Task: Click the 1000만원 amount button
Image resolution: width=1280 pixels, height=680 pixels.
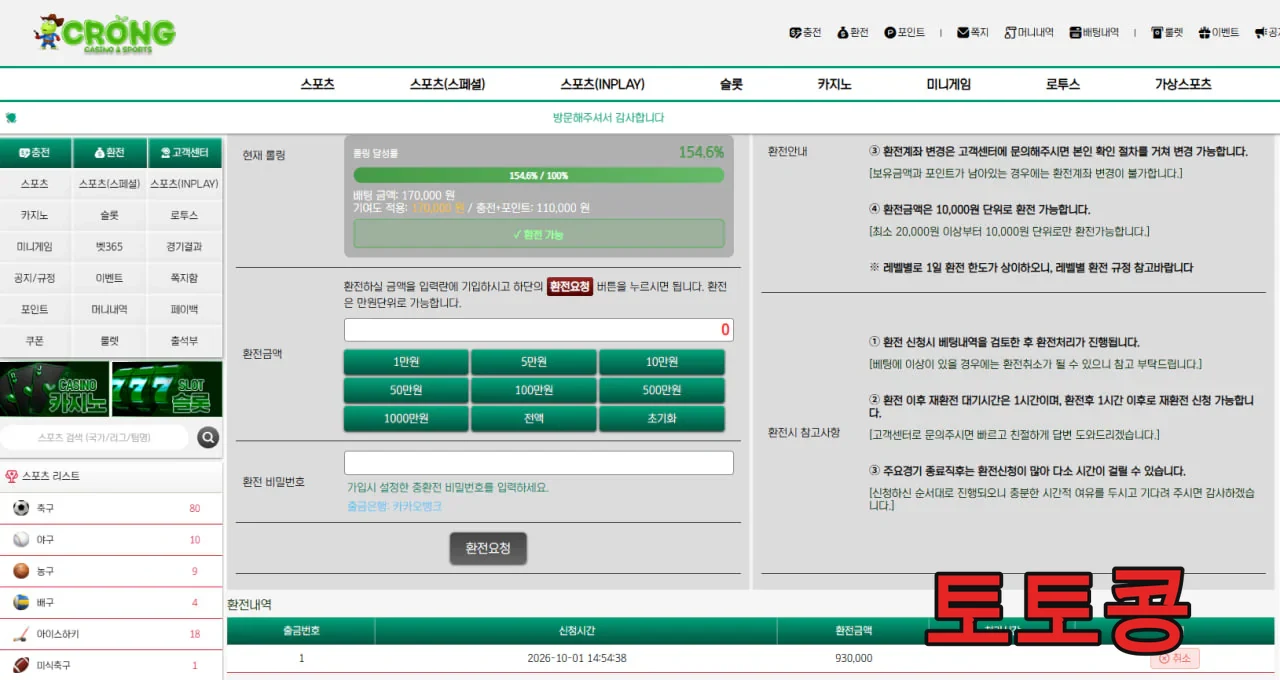Action: tap(406, 419)
